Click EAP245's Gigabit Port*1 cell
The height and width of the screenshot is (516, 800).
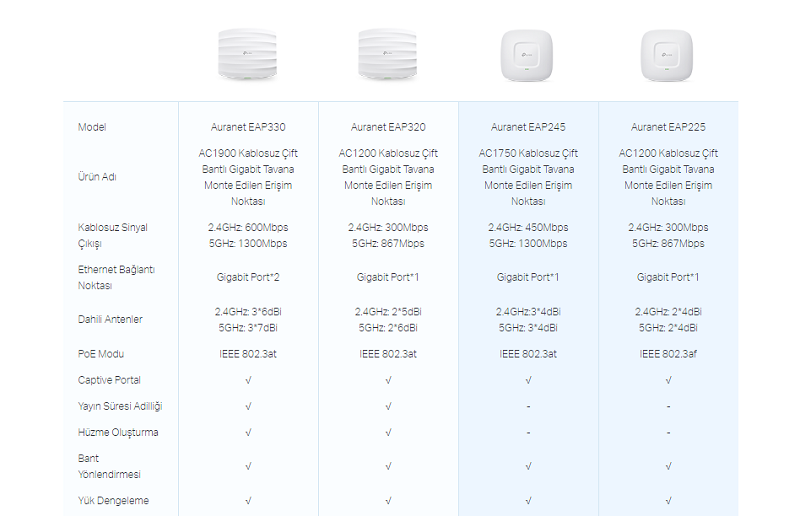528,277
